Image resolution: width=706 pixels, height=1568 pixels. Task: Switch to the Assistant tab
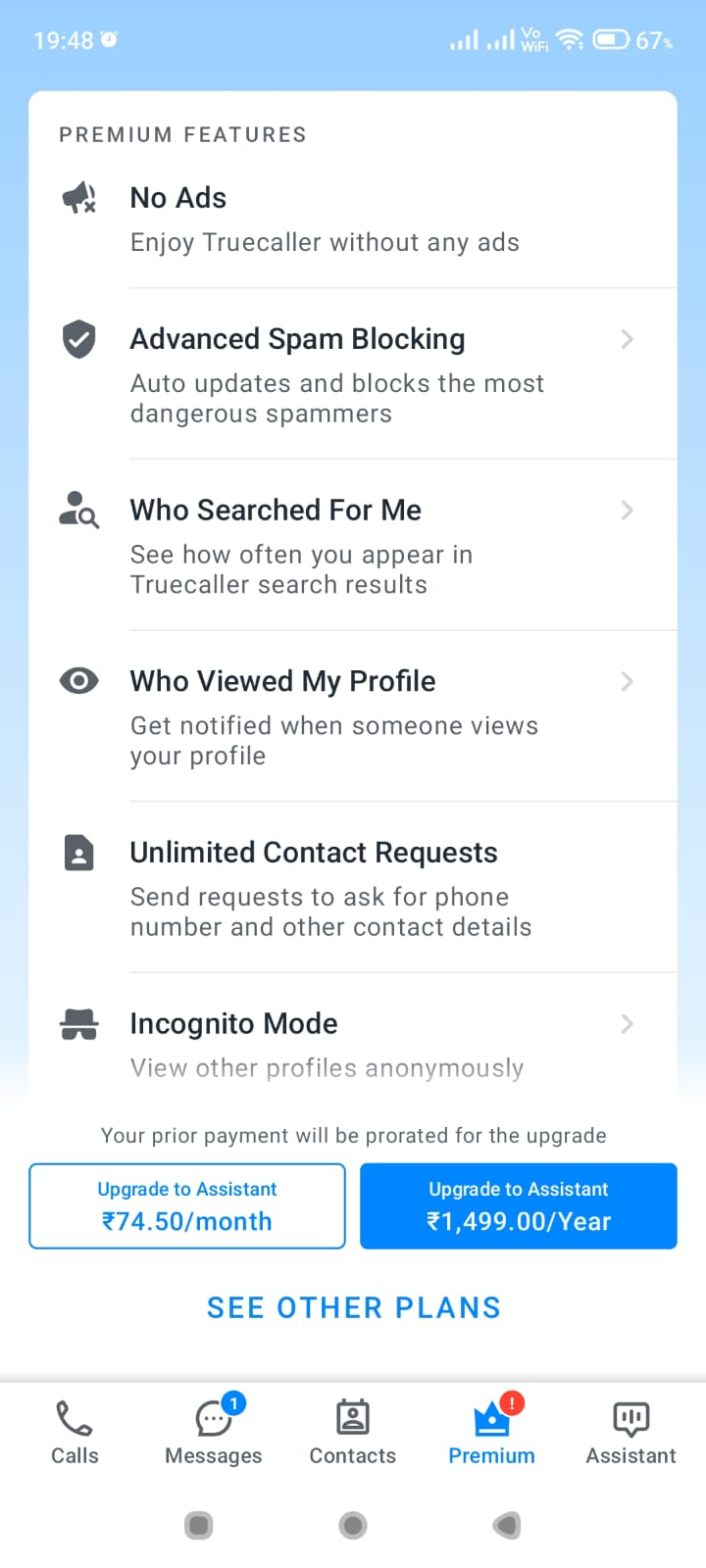[631, 1432]
